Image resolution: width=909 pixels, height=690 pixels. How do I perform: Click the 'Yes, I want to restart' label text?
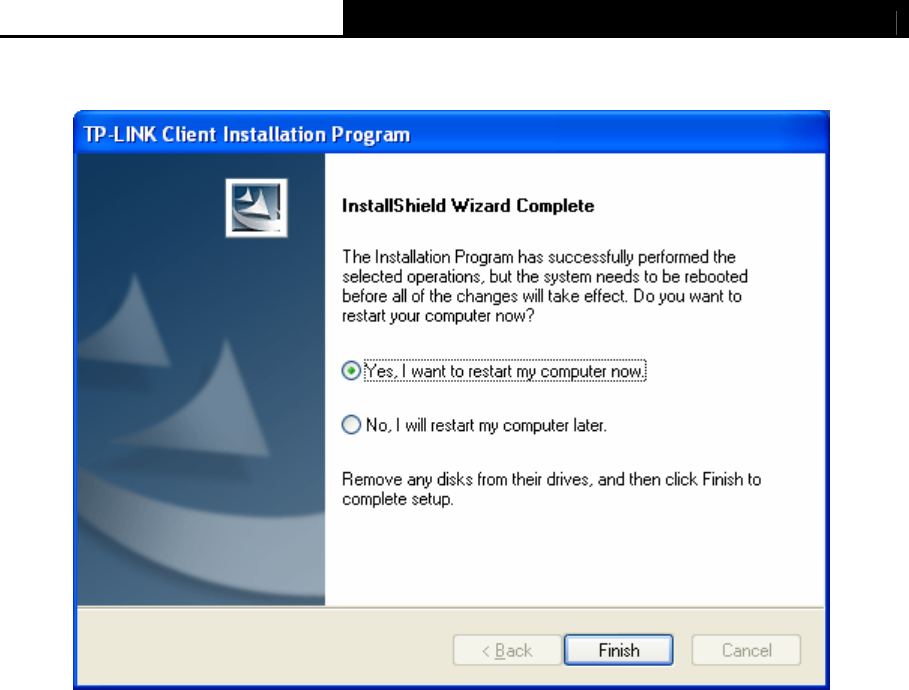point(505,371)
